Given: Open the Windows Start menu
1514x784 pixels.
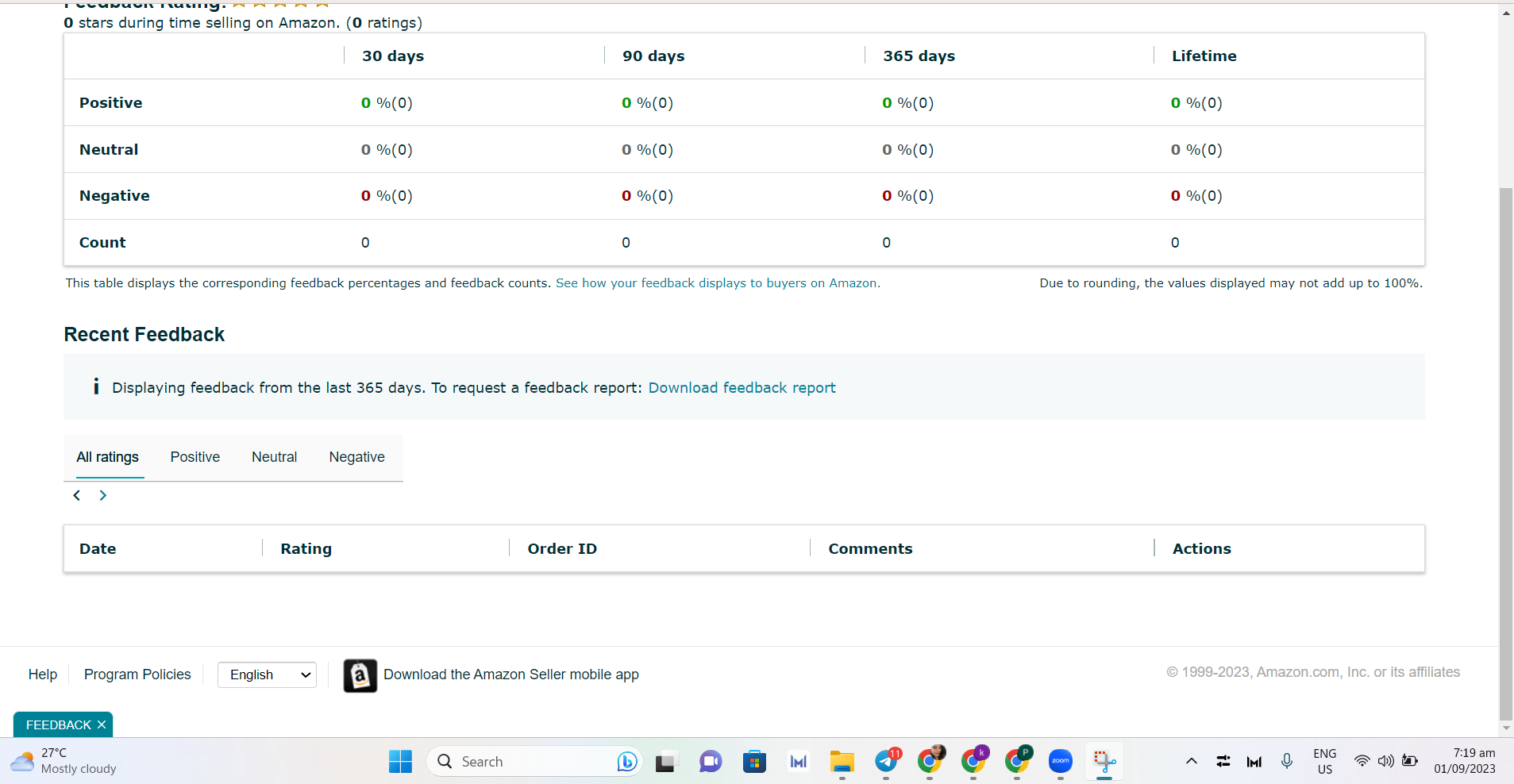Looking at the screenshot, I should [x=400, y=762].
